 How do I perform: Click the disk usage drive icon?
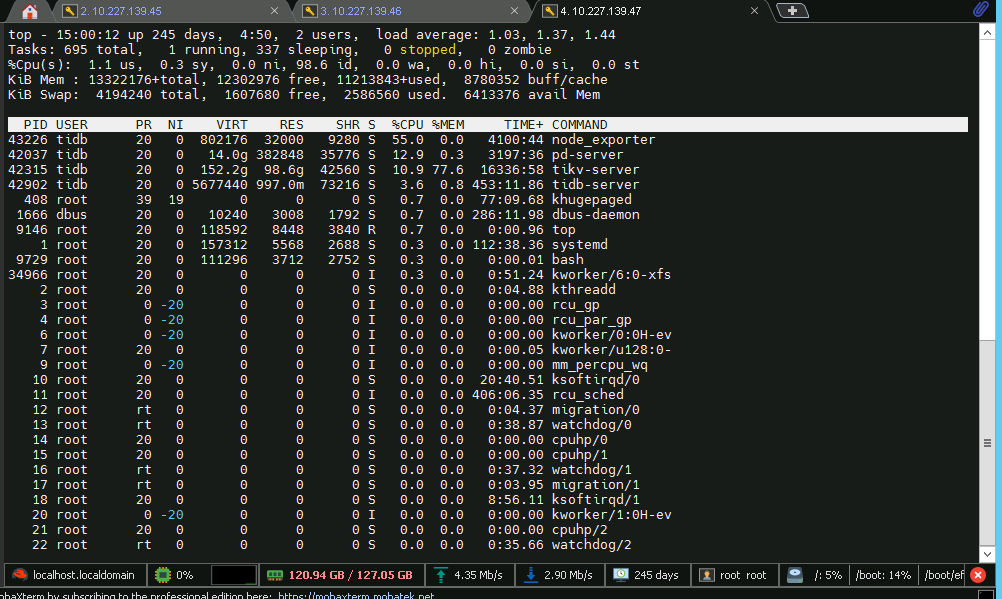(x=794, y=575)
